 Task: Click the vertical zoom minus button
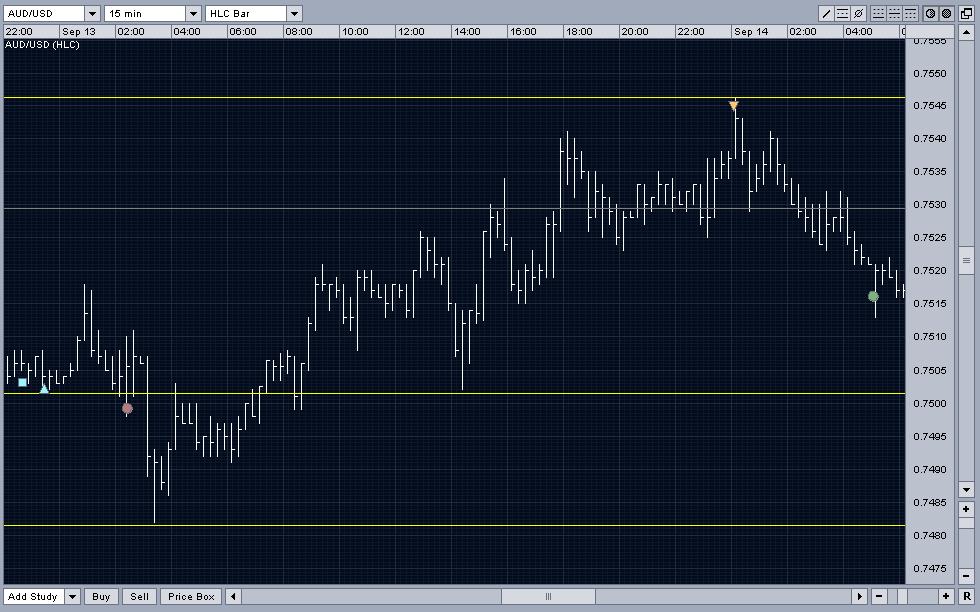(966, 576)
